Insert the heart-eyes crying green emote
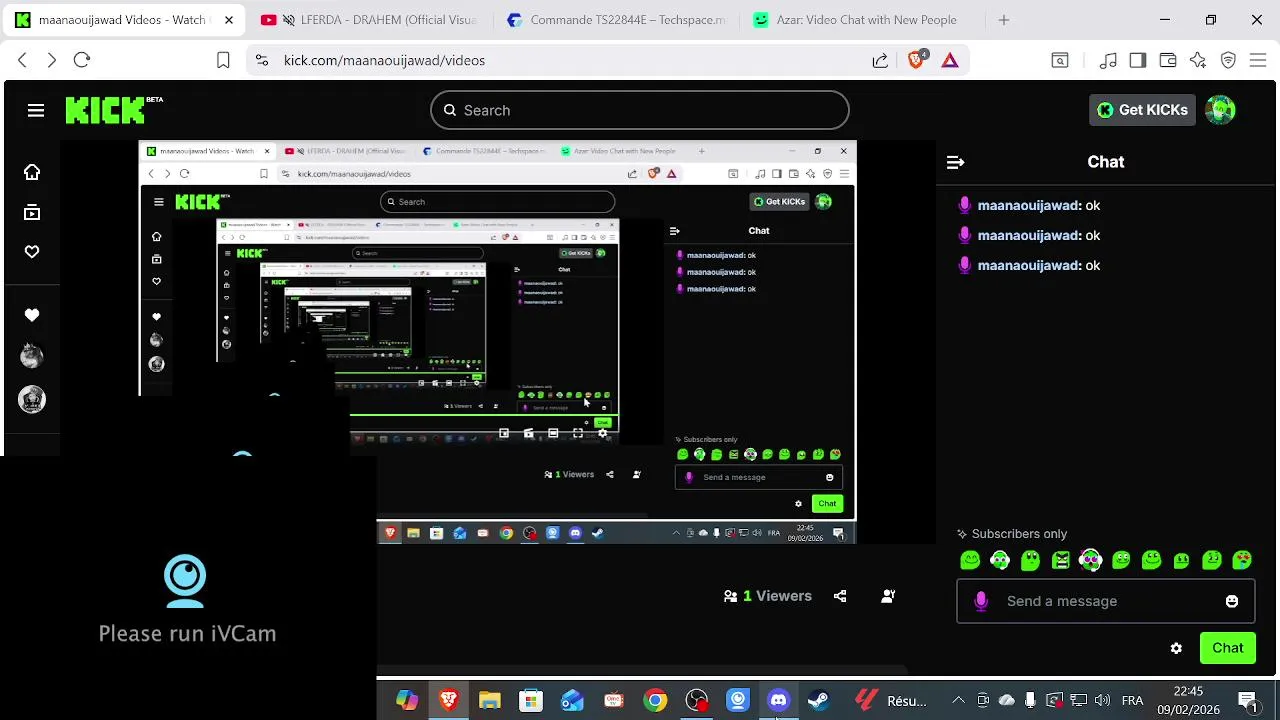 tap(1242, 561)
